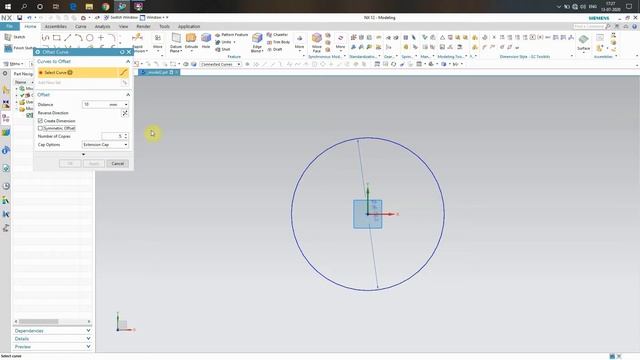Switch to the View tab
This screenshot has width=640, height=360.
[x=123, y=27]
